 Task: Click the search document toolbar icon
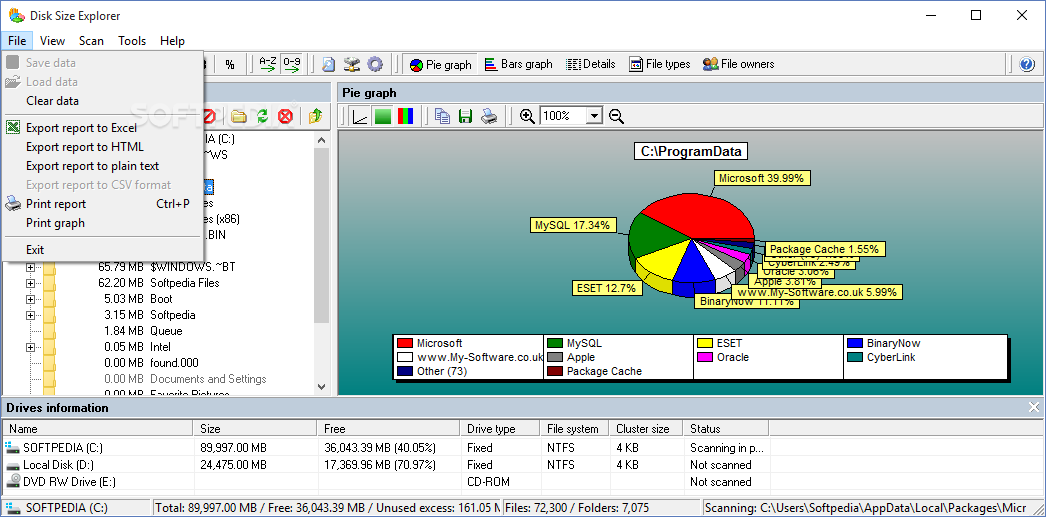tap(328, 65)
